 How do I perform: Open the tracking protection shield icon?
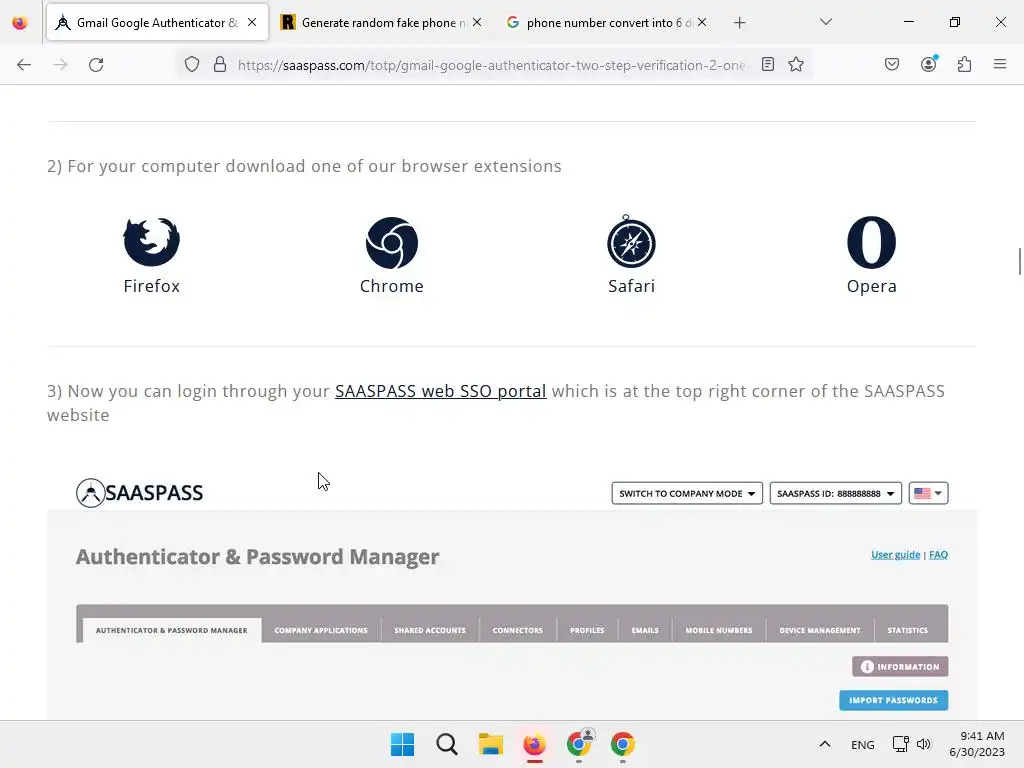191,65
